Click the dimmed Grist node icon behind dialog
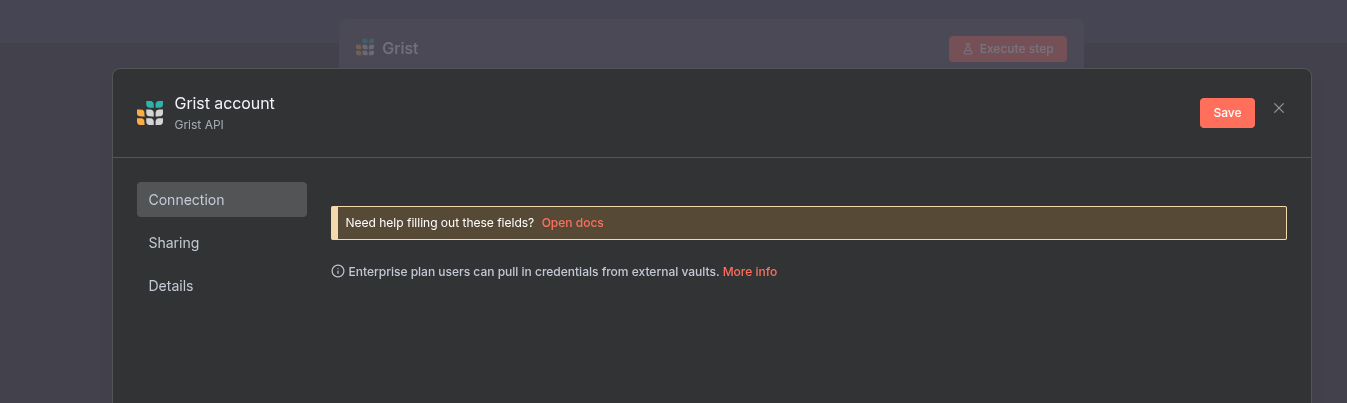 [365, 48]
